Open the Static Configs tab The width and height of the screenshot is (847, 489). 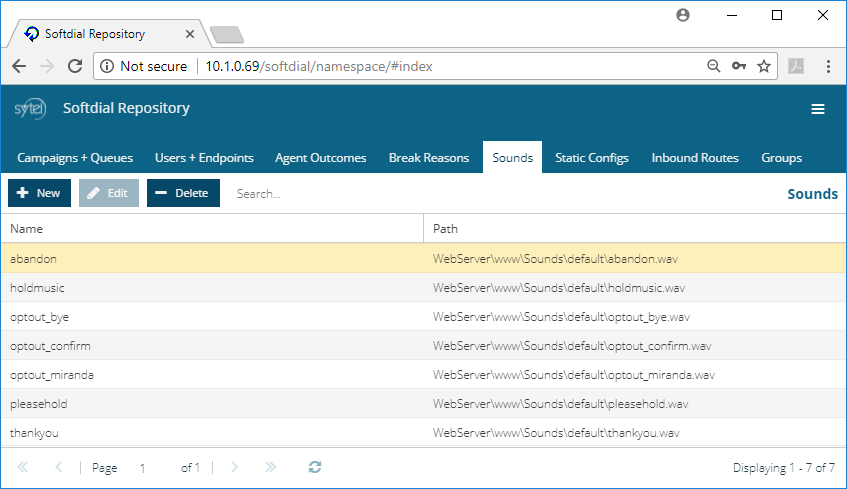pos(592,158)
